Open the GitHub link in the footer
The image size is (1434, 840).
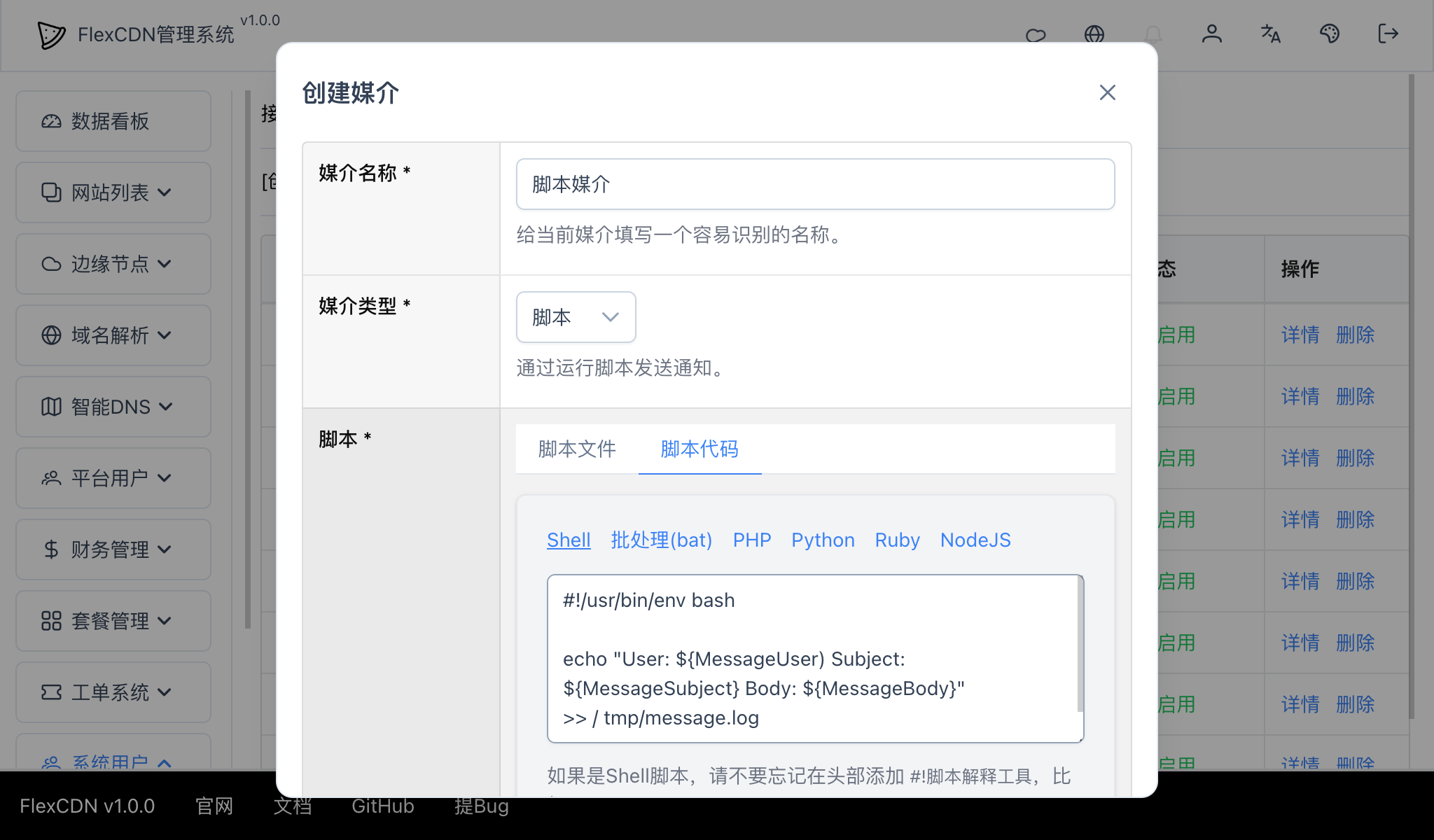(x=382, y=806)
